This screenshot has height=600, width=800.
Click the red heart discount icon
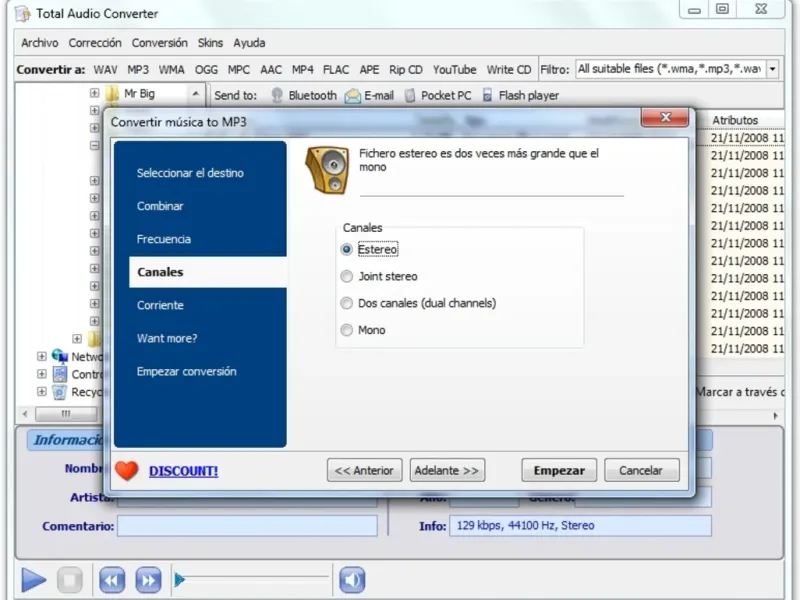pos(127,470)
